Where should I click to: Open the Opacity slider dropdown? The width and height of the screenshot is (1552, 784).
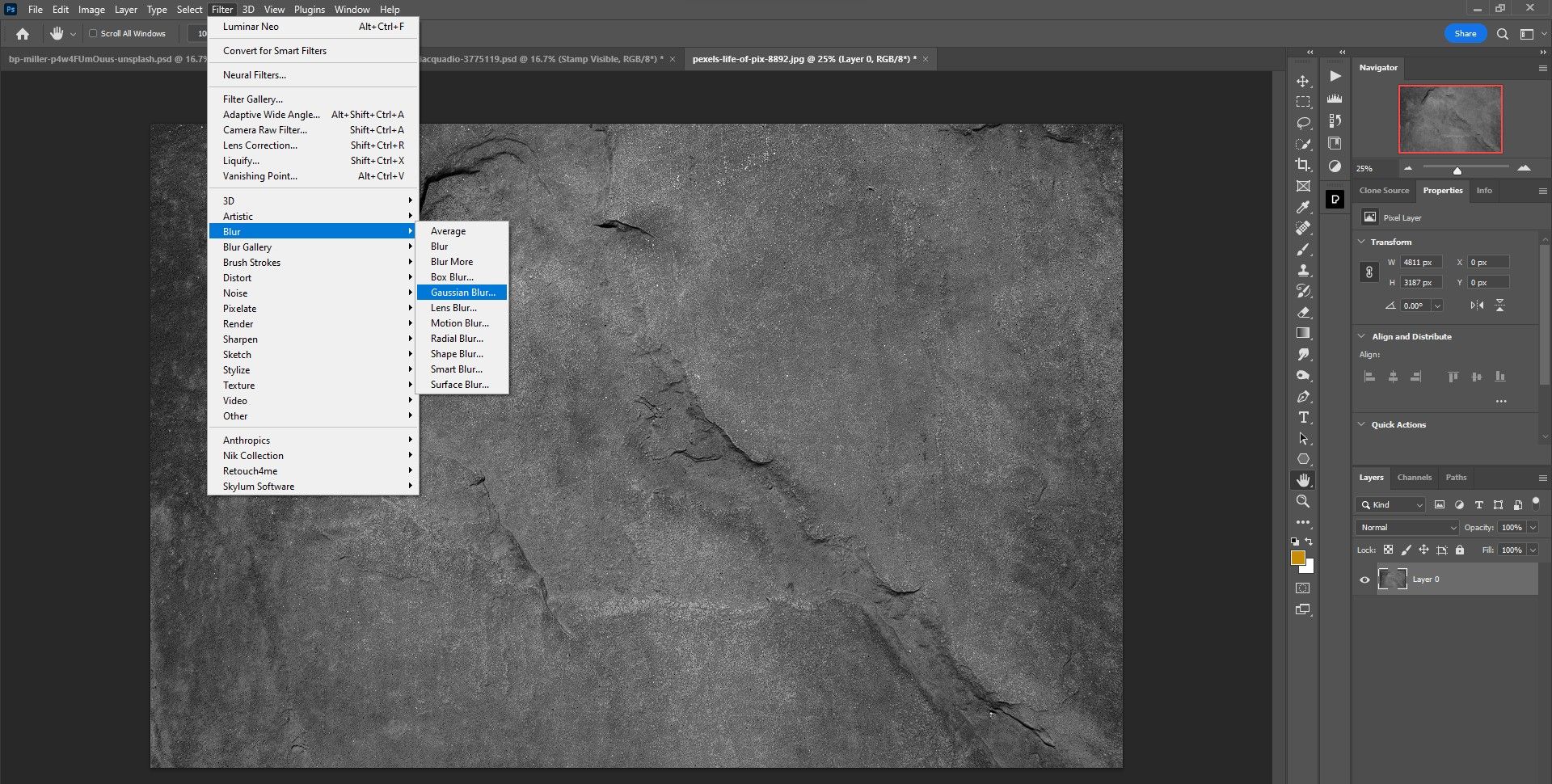(1533, 528)
